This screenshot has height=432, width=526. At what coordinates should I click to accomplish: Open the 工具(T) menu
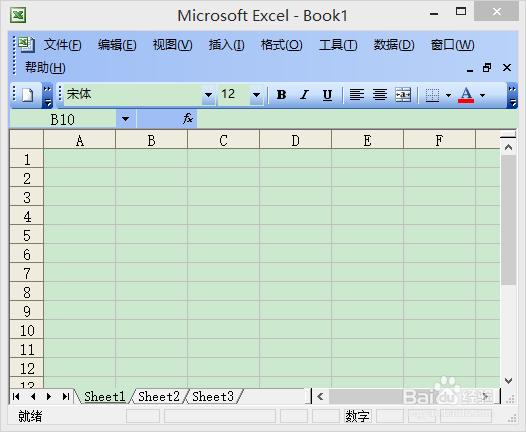pos(338,45)
